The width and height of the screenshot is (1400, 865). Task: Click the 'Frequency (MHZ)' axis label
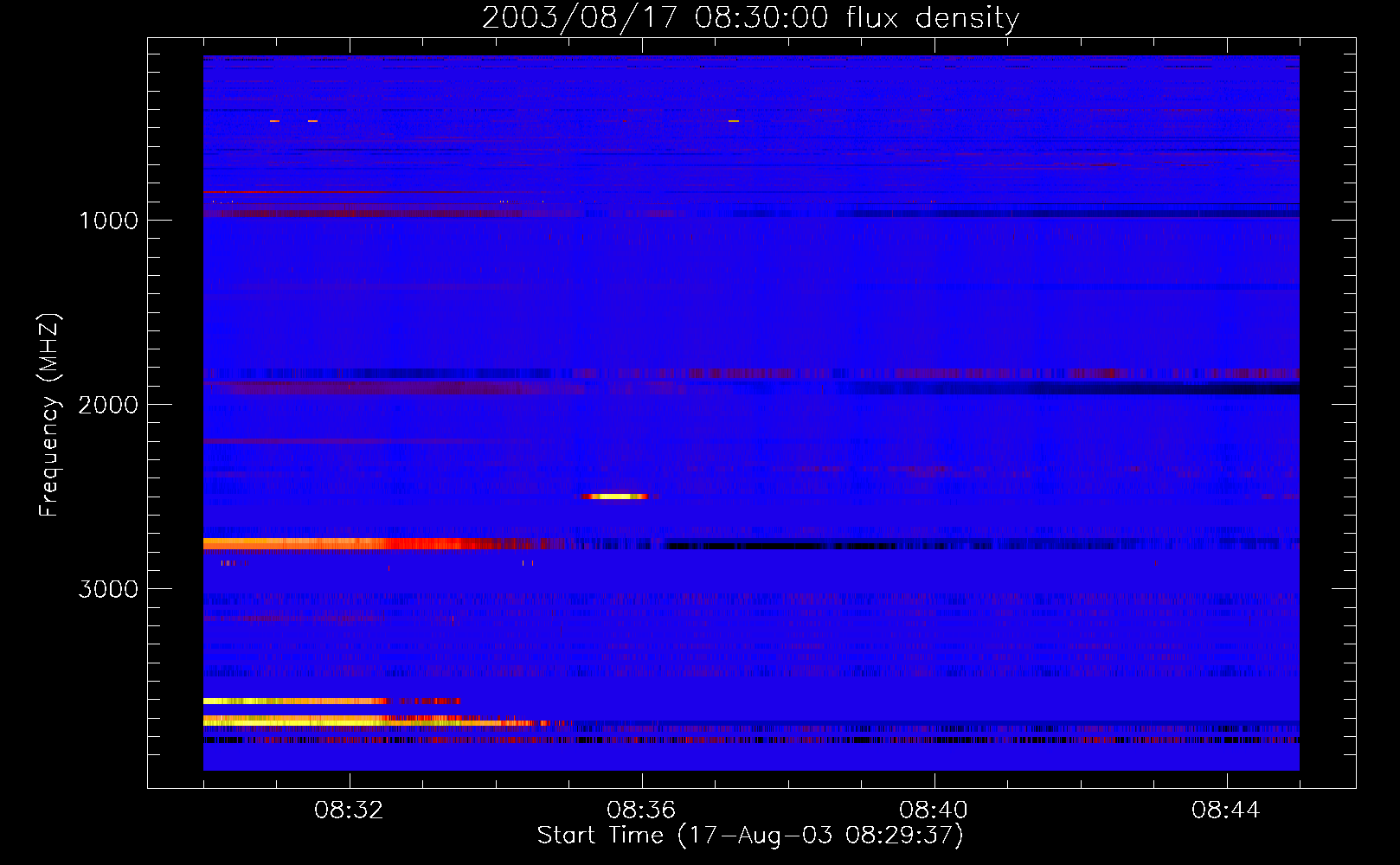click(x=49, y=415)
